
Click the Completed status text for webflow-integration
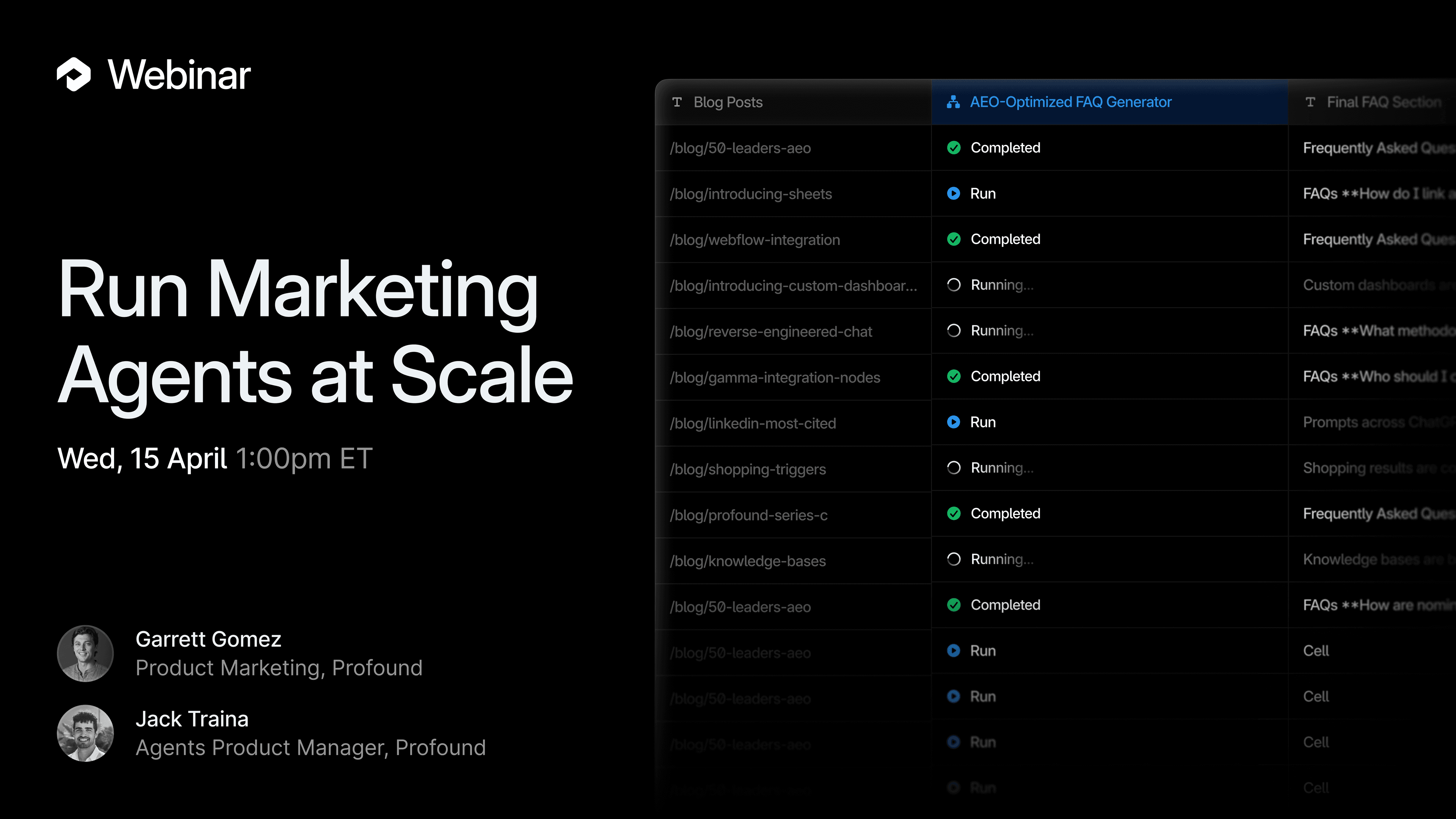(1006, 240)
